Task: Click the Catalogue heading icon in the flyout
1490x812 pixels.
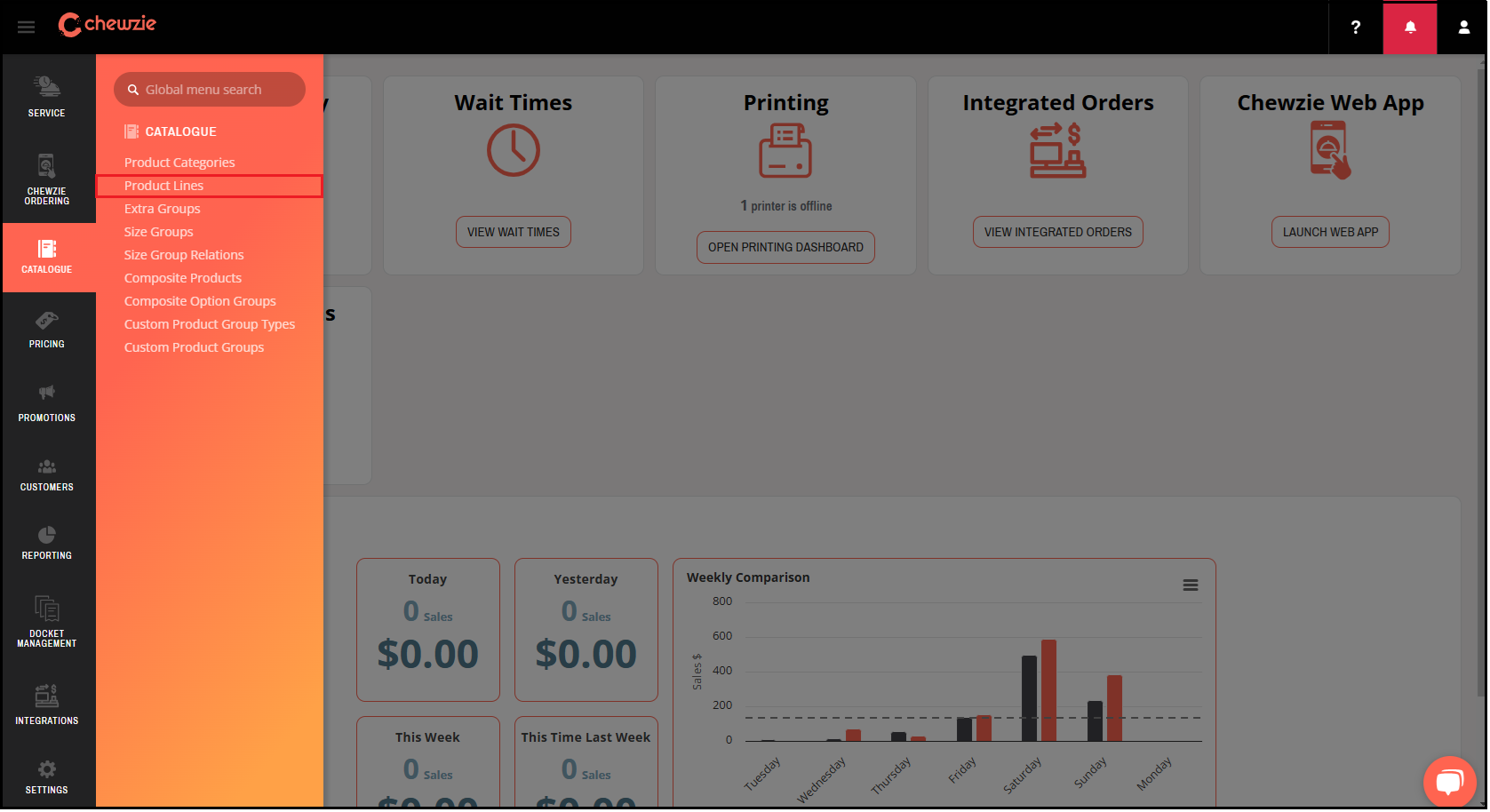Action: click(x=131, y=131)
